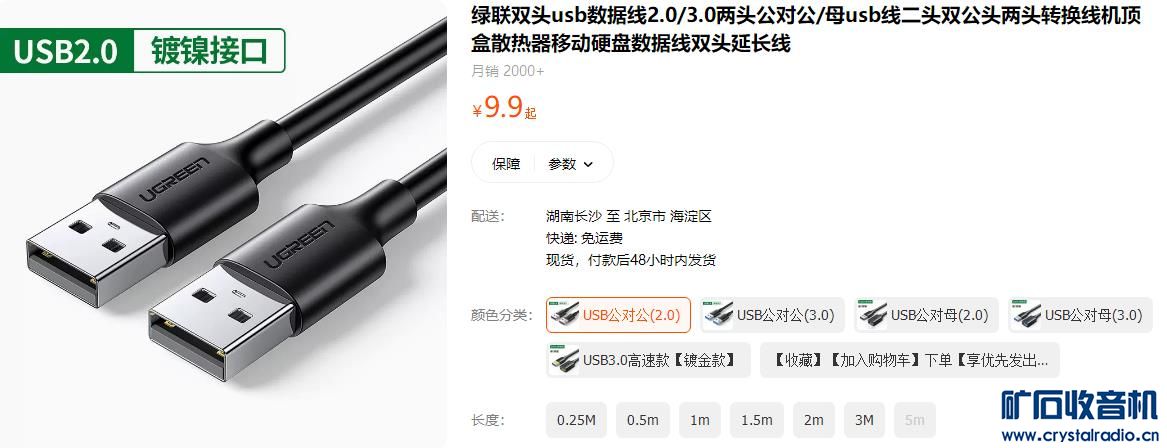The width and height of the screenshot is (1167, 448).
Task: Click the product title text
Action: [x=806, y=30]
